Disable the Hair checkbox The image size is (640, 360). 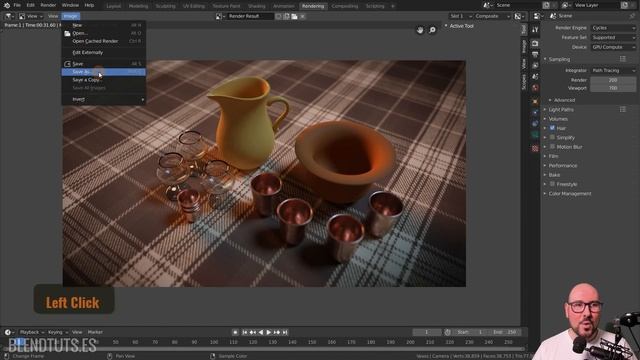pos(552,128)
